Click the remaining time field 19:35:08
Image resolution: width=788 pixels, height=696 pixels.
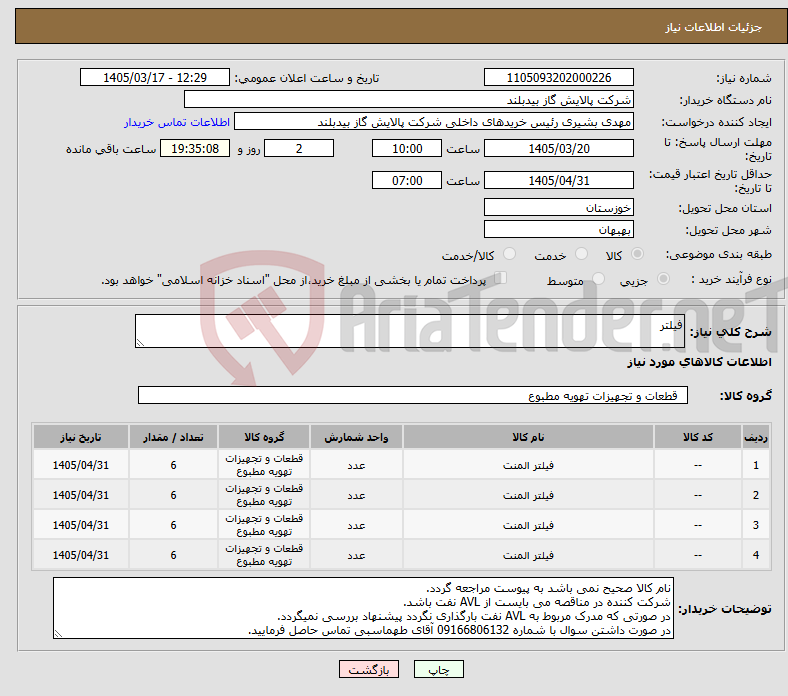pyautogui.click(x=195, y=148)
